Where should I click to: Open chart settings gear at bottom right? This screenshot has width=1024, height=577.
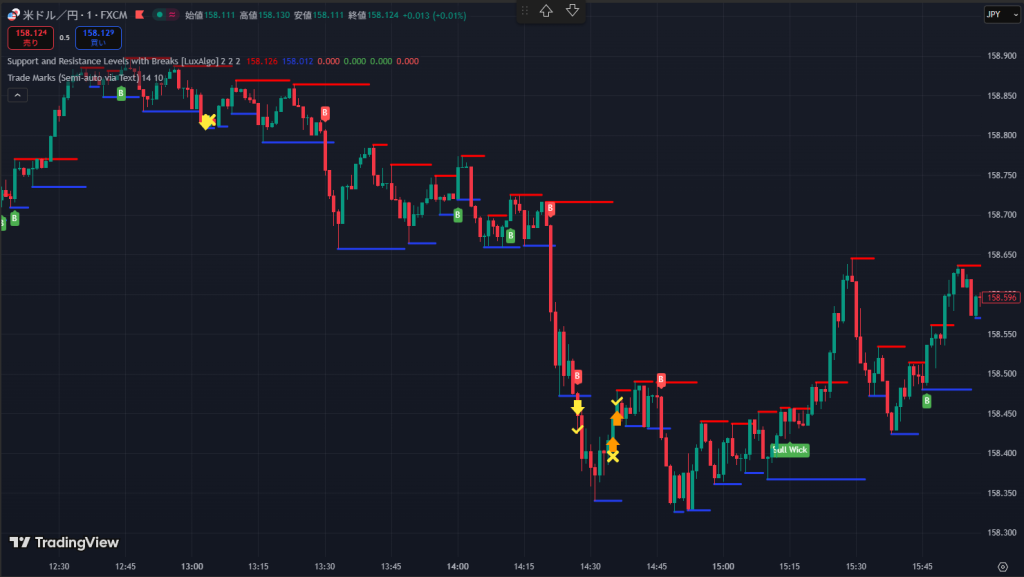1002,566
